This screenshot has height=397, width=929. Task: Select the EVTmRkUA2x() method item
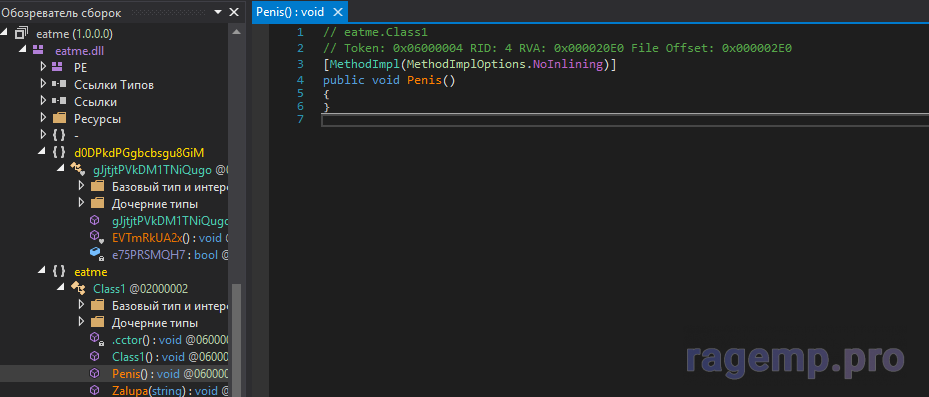159,238
